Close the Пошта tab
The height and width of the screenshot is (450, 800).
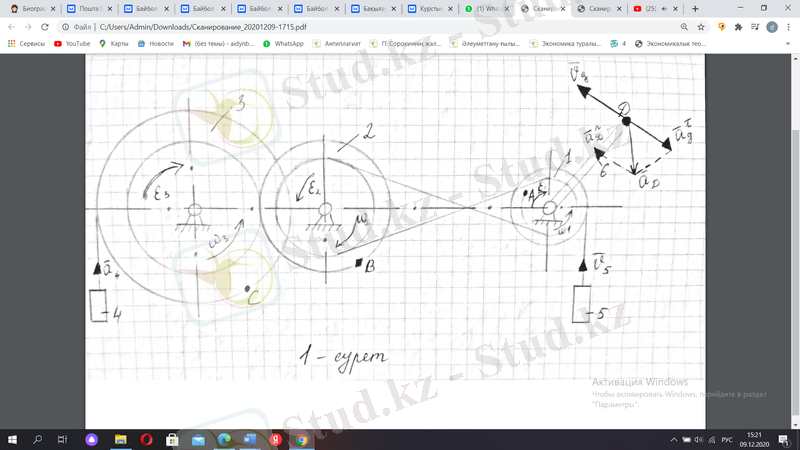click(x=110, y=9)
